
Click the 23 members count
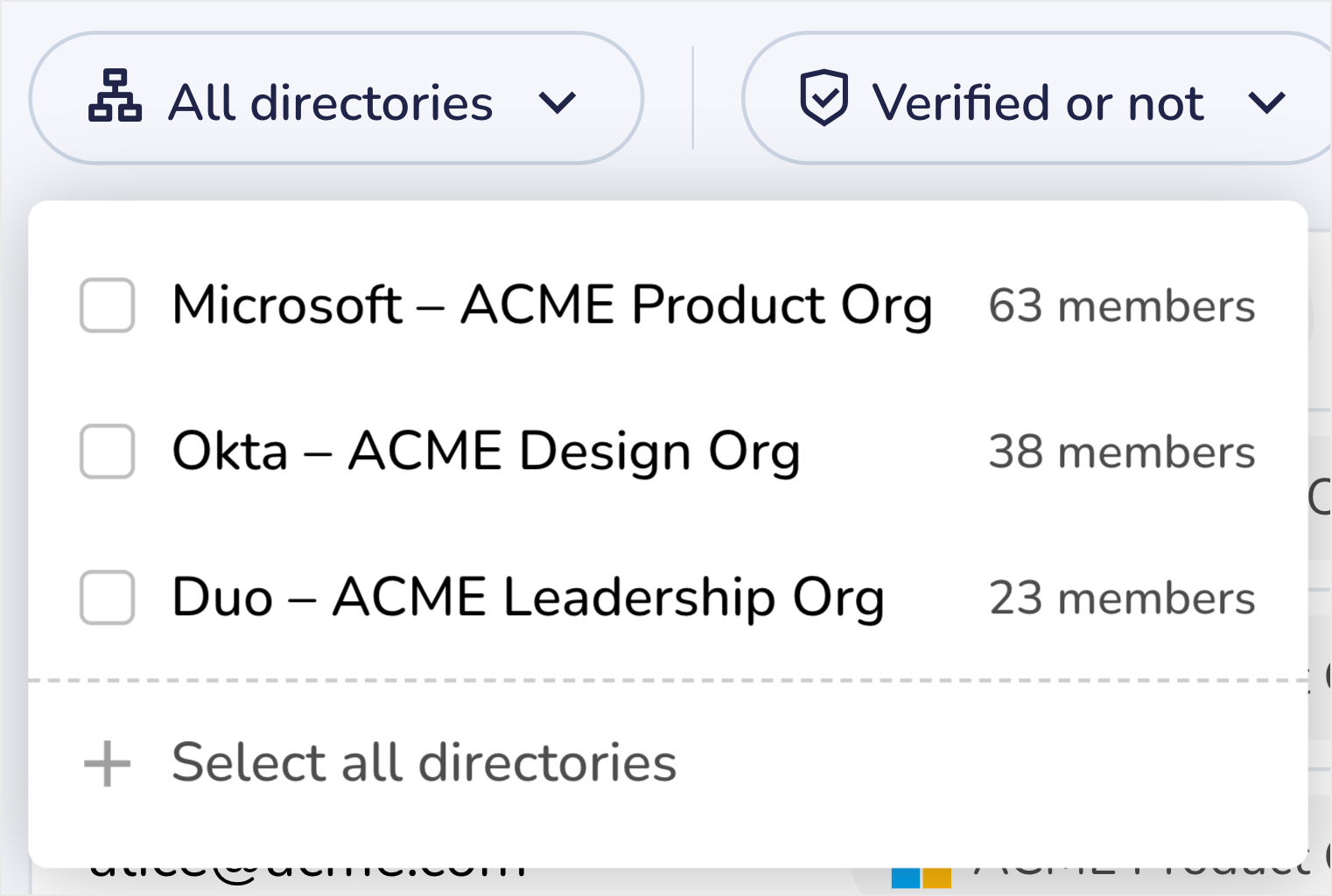point(1122,598)
